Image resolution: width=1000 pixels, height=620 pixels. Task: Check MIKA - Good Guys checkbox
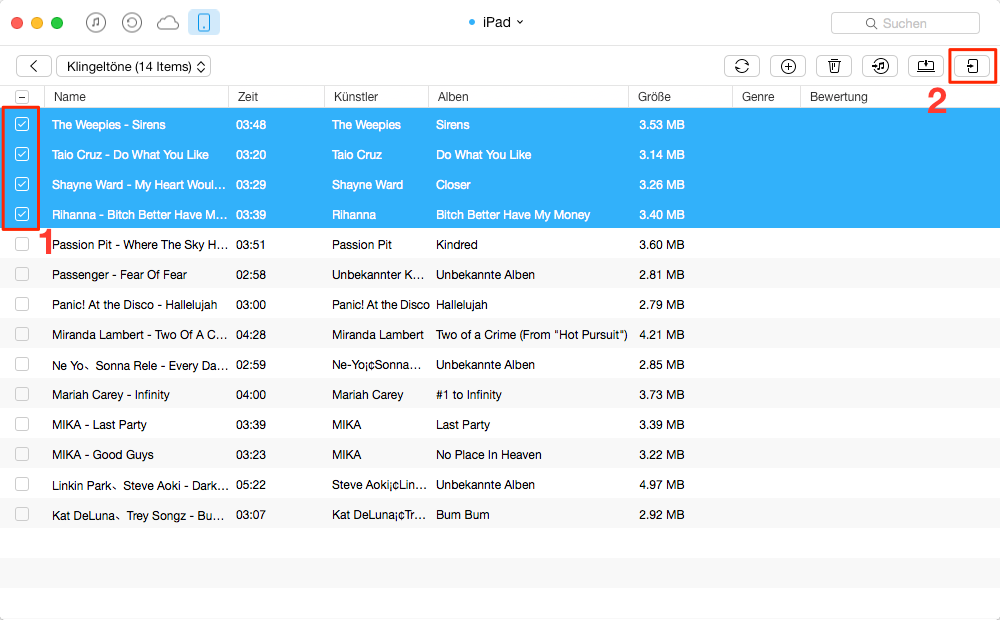[22, 454]
